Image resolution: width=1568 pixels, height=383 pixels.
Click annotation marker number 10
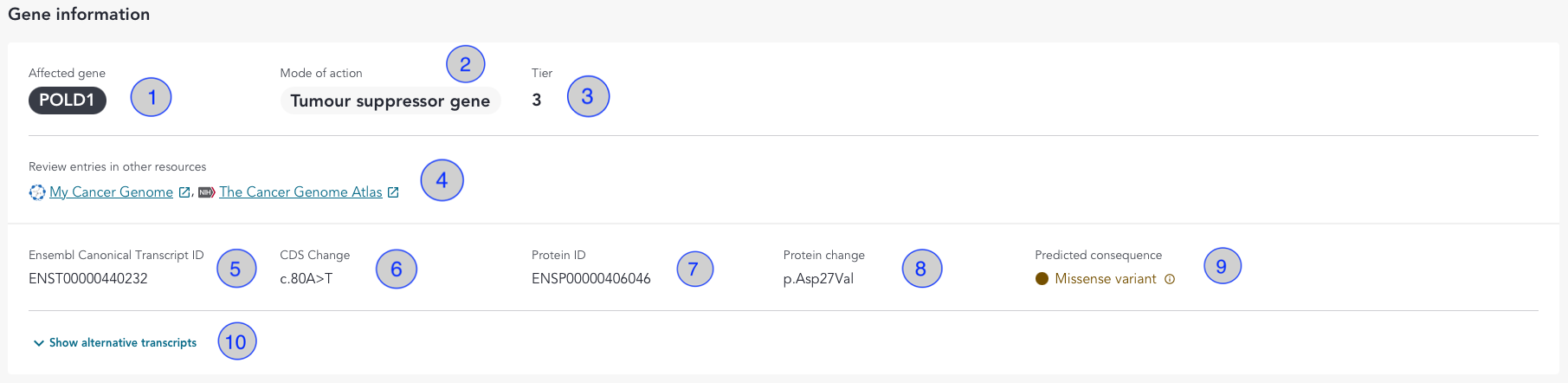click(x=236, y=341)
